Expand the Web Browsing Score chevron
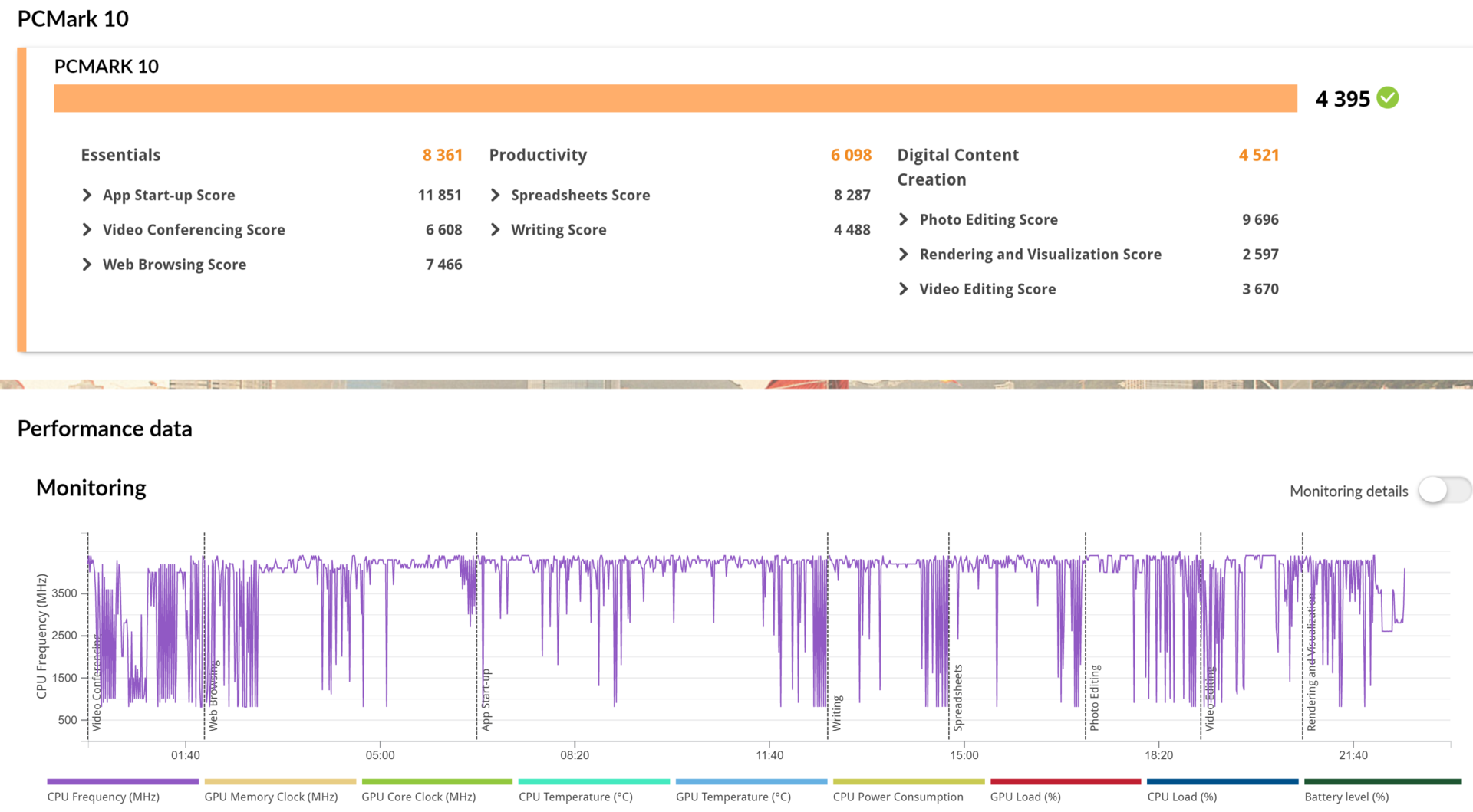1473x812 pixels. 87,265
